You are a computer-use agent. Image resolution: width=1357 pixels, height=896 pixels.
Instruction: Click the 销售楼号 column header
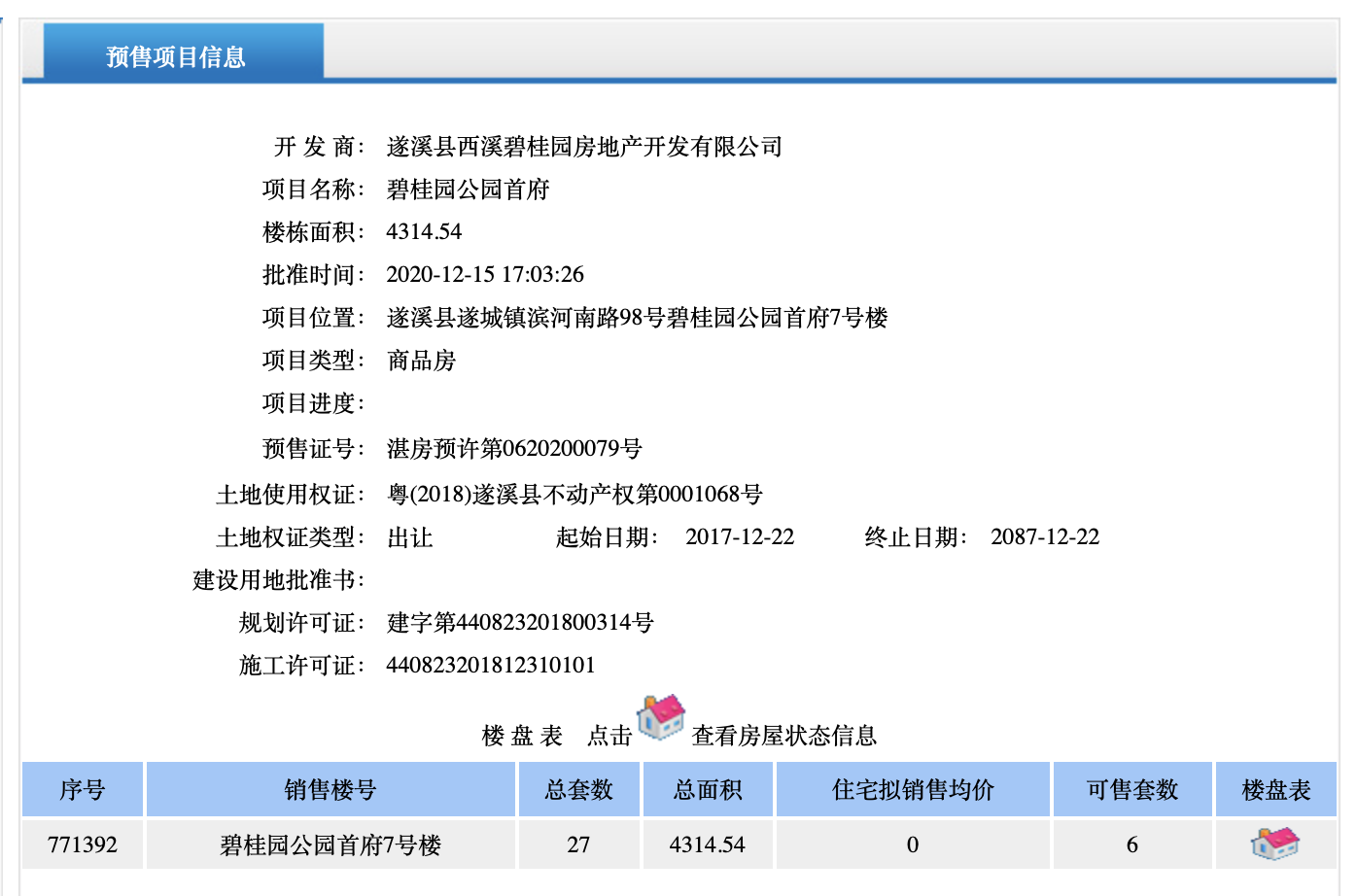tap(331, 789)
